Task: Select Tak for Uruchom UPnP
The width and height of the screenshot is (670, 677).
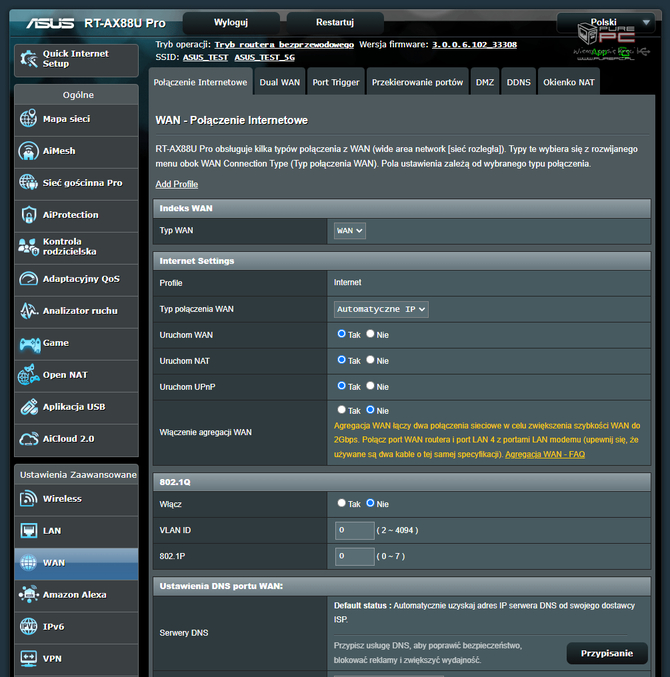Action: [x=341, y=386]
